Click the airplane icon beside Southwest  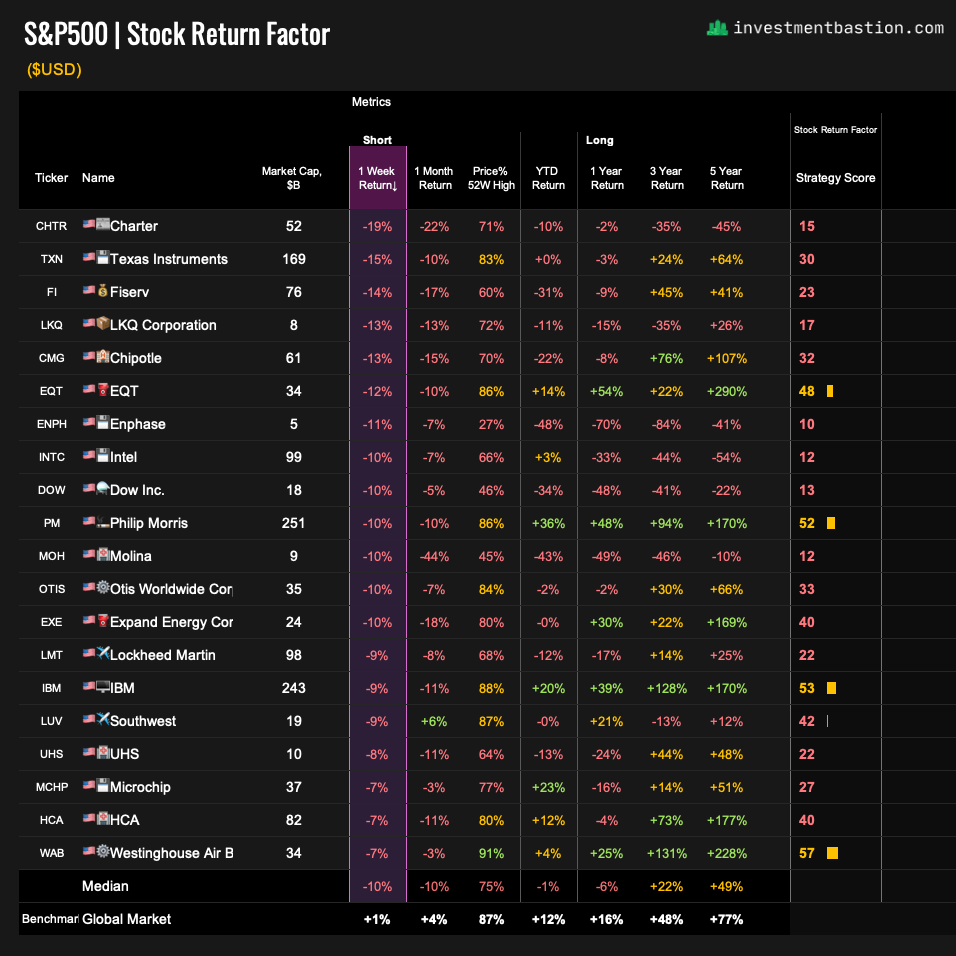[103, 719]
